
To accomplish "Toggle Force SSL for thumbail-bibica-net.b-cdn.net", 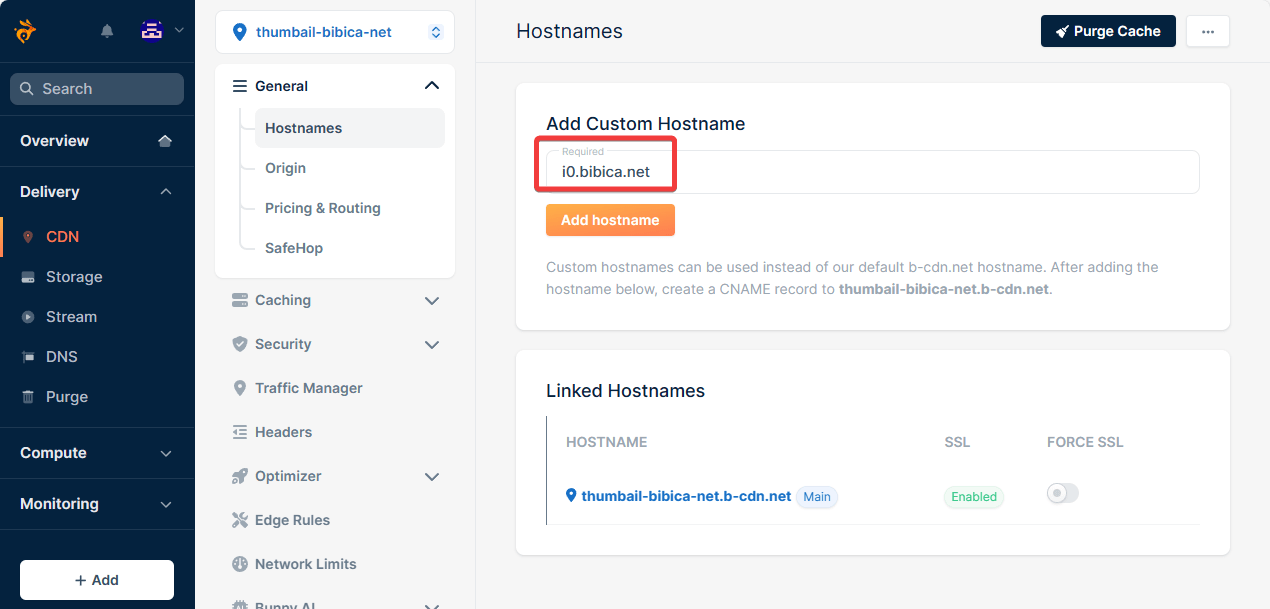I will [1063, 493].
